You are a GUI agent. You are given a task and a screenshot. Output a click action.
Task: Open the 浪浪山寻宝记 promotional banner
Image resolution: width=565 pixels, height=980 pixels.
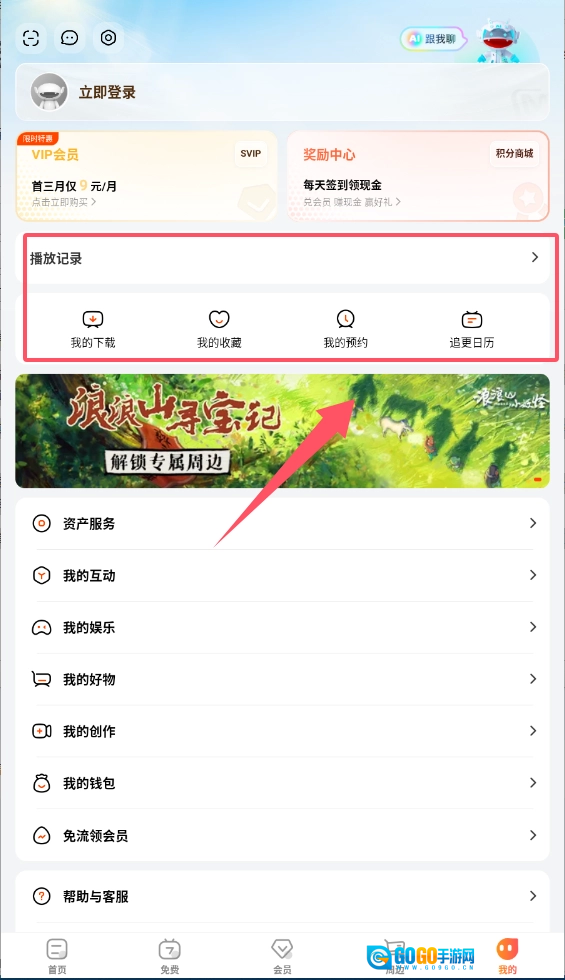(x=282, y=431)
